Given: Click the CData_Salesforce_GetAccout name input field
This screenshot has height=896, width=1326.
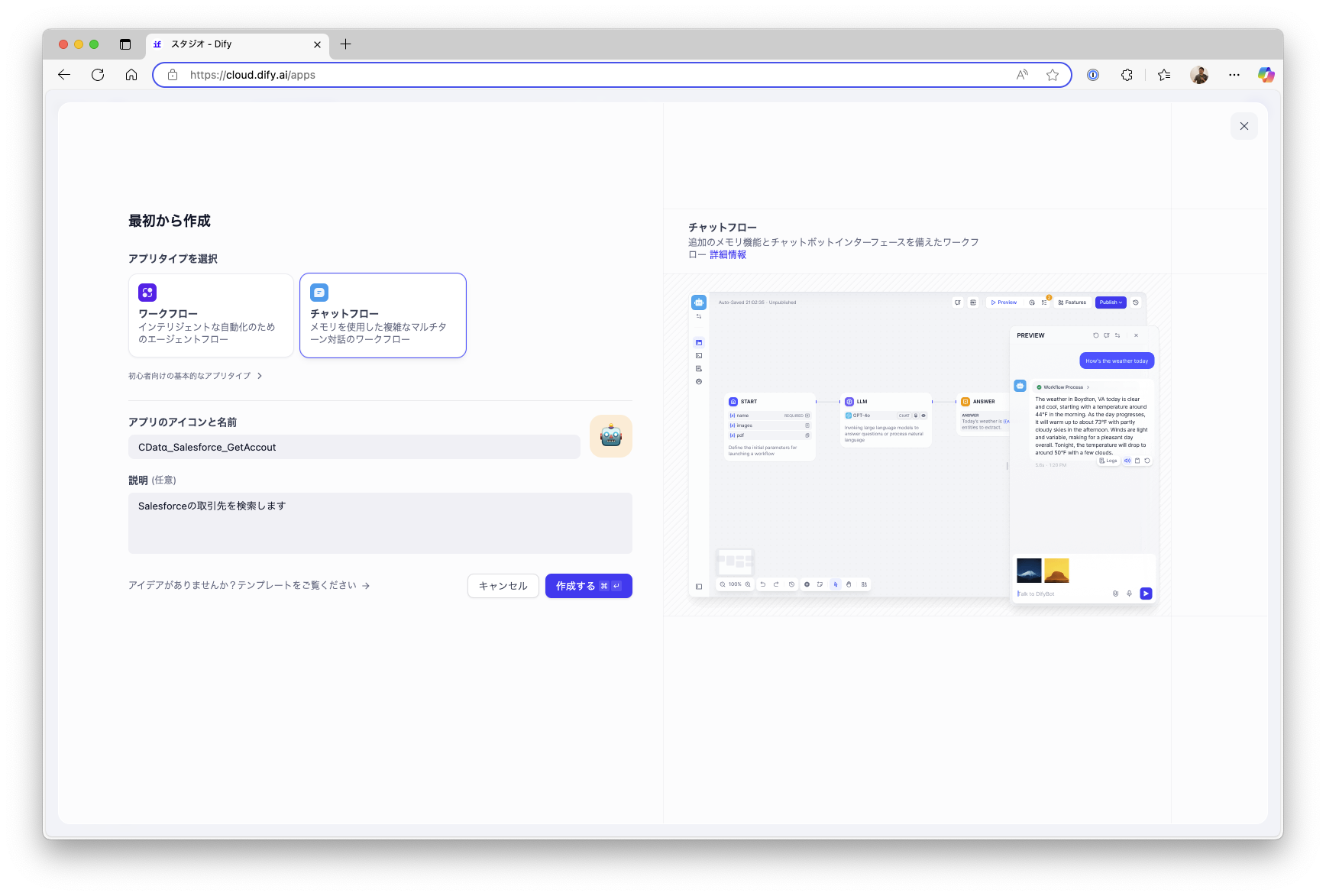Looking at the screenshot, I should [354, 447].
